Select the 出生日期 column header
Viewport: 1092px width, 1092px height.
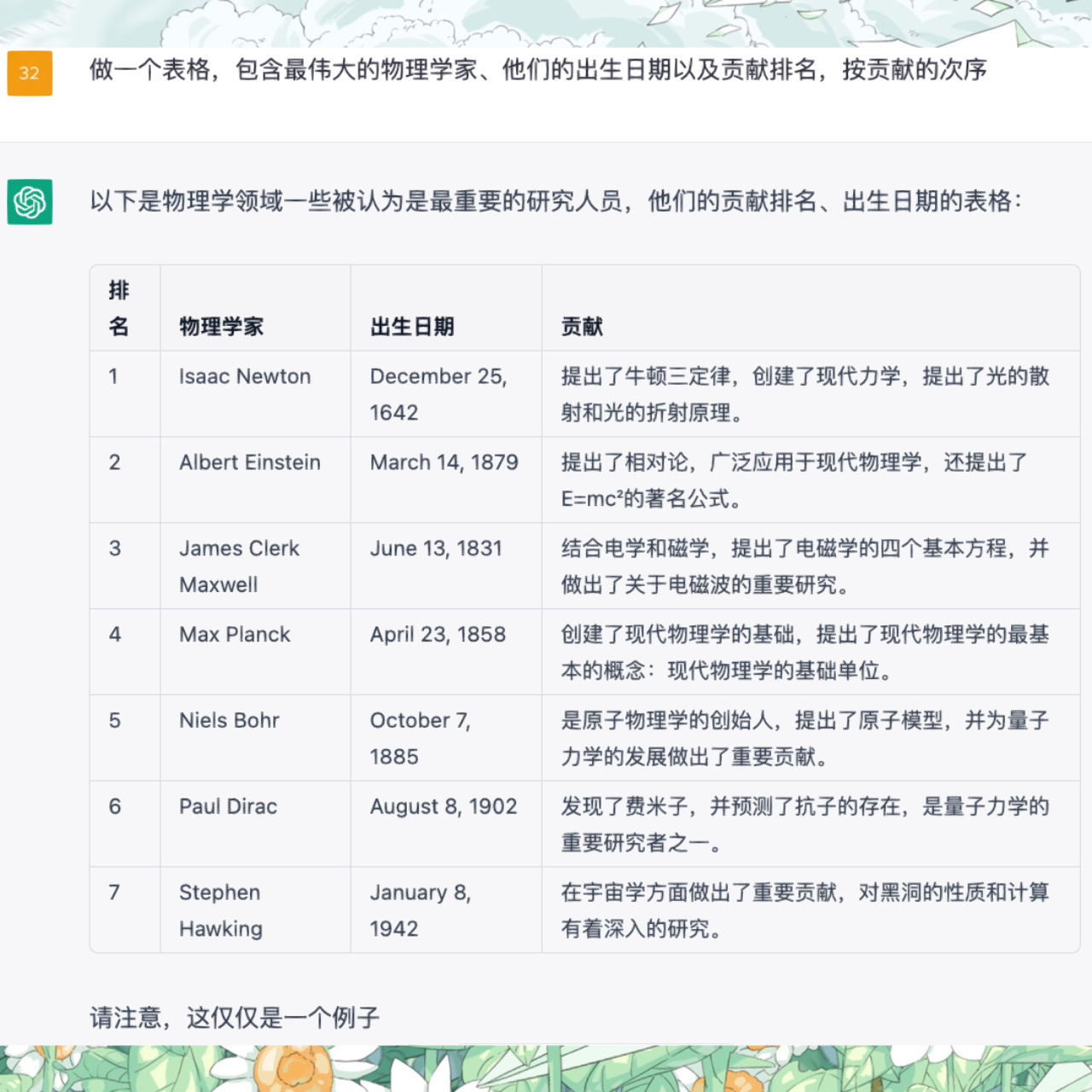(x=412, y=327)
